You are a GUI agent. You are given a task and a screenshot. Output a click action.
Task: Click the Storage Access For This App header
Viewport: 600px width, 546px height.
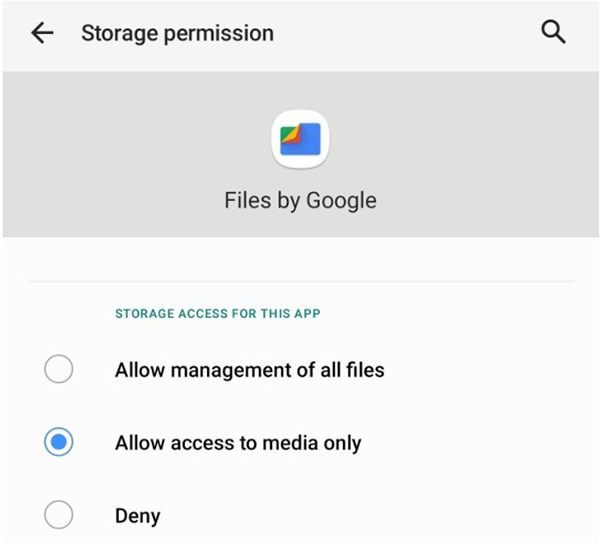tap(218, 313)
